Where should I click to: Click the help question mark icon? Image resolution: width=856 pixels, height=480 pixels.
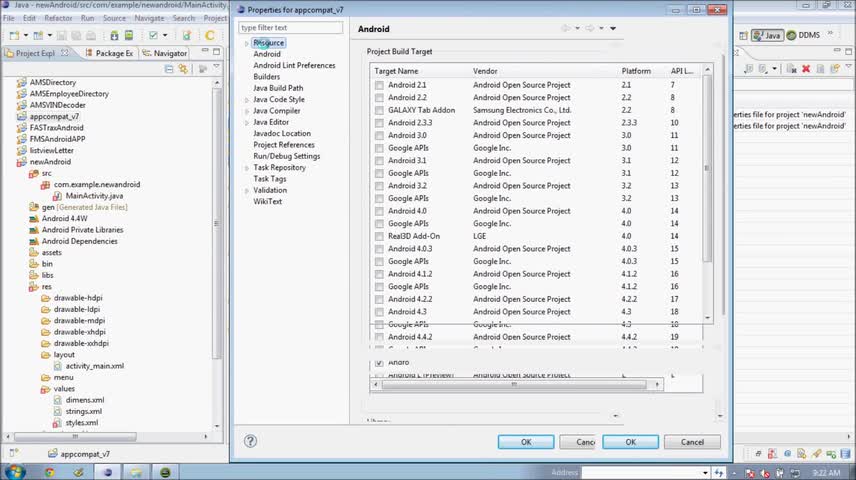tap(250, 441)
